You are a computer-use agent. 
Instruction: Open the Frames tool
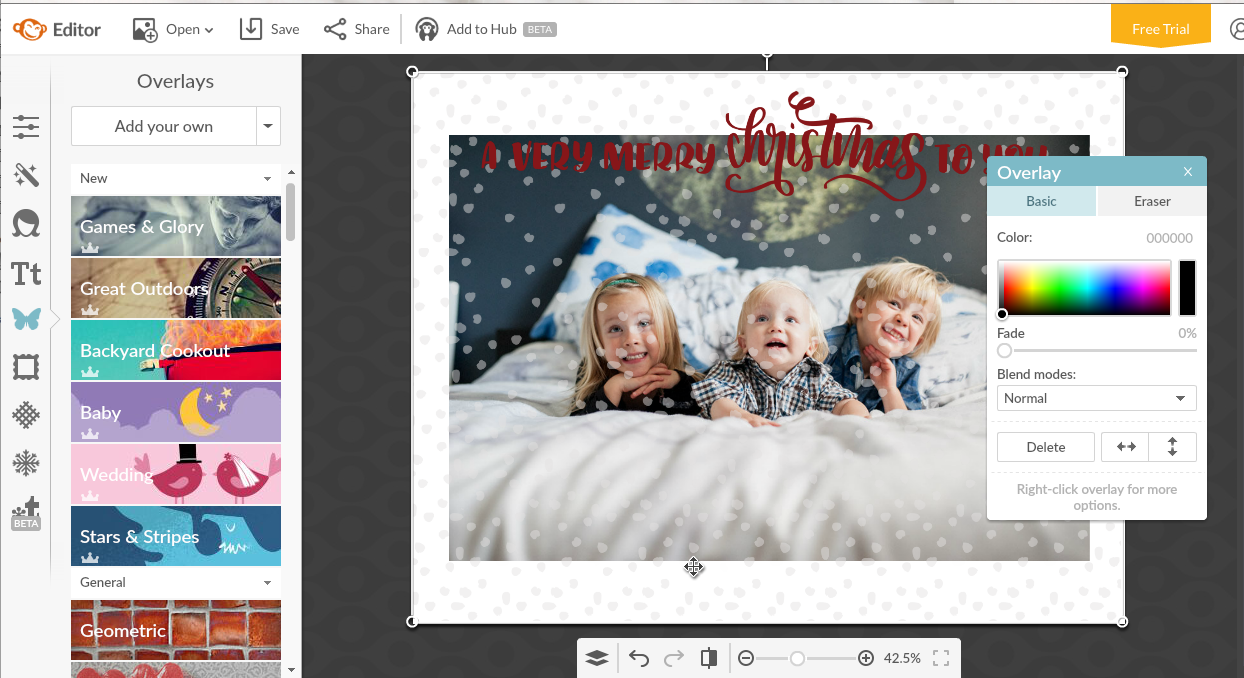26,367
